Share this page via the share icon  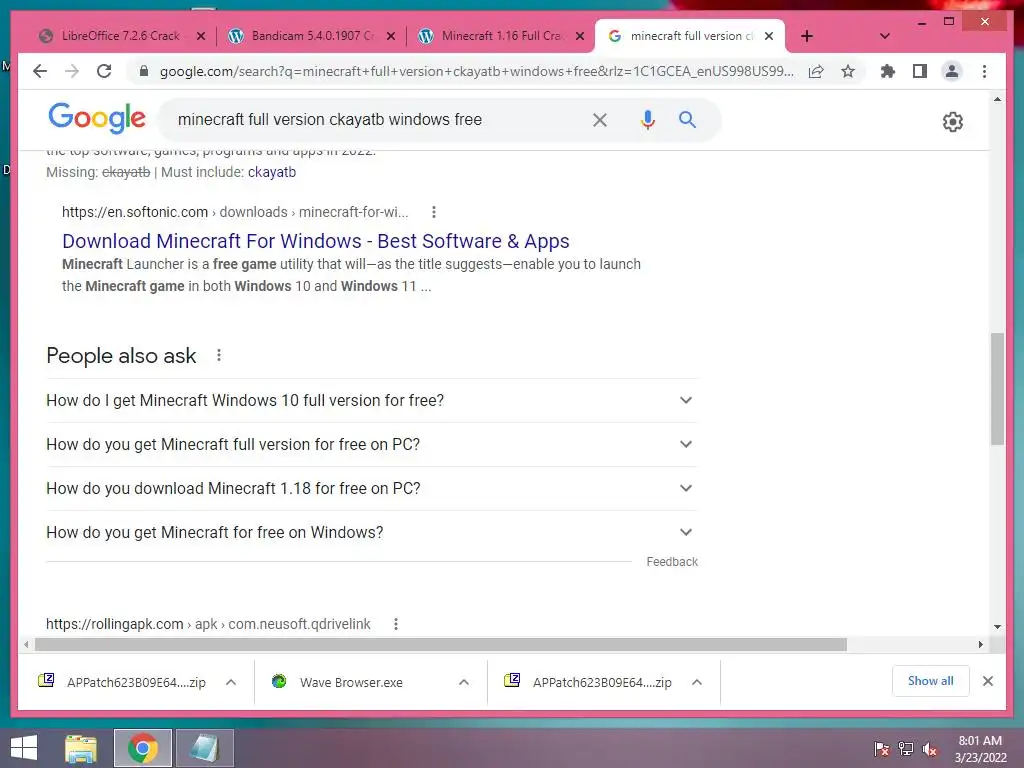pyautogui.click(x=816, y=71)
